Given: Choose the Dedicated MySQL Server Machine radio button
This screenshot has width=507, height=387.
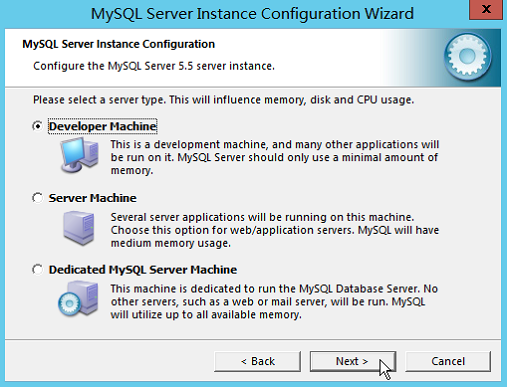Looking at the screenshot, I should (37, 269).
